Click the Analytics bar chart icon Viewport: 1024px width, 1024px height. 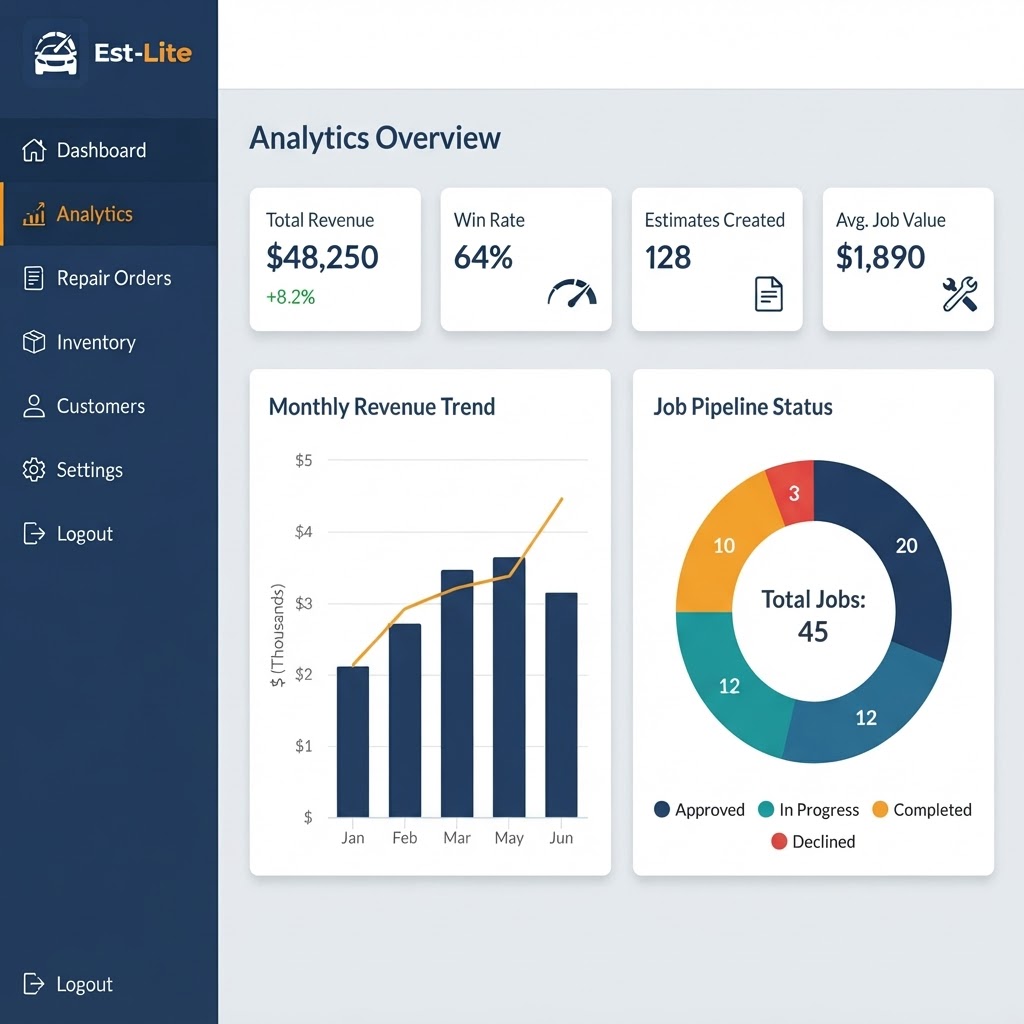coord(34,214)
